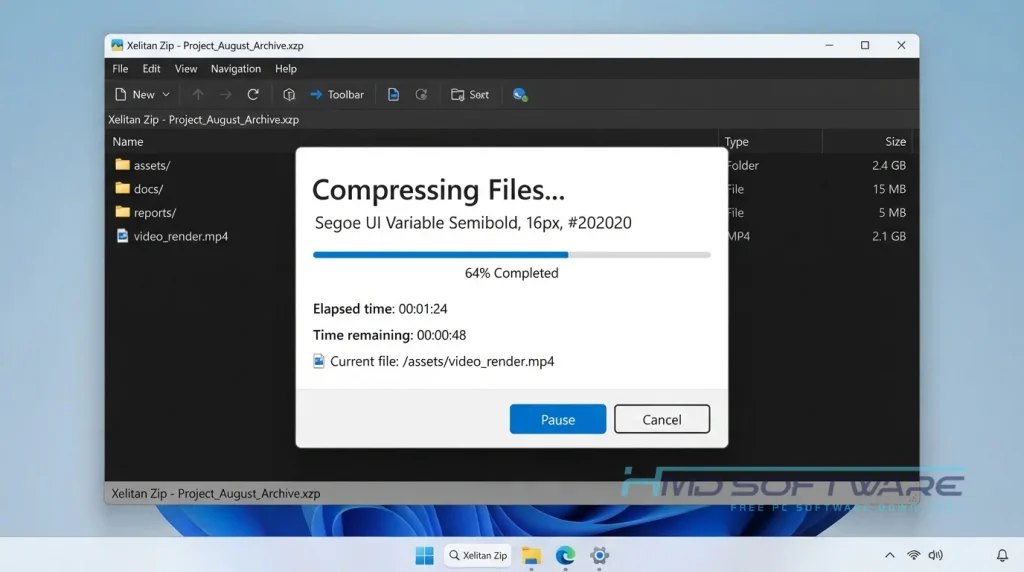Open File Explorer from taskbar
The height and width of the screenshot is (572, 1024).
point(532,556)
